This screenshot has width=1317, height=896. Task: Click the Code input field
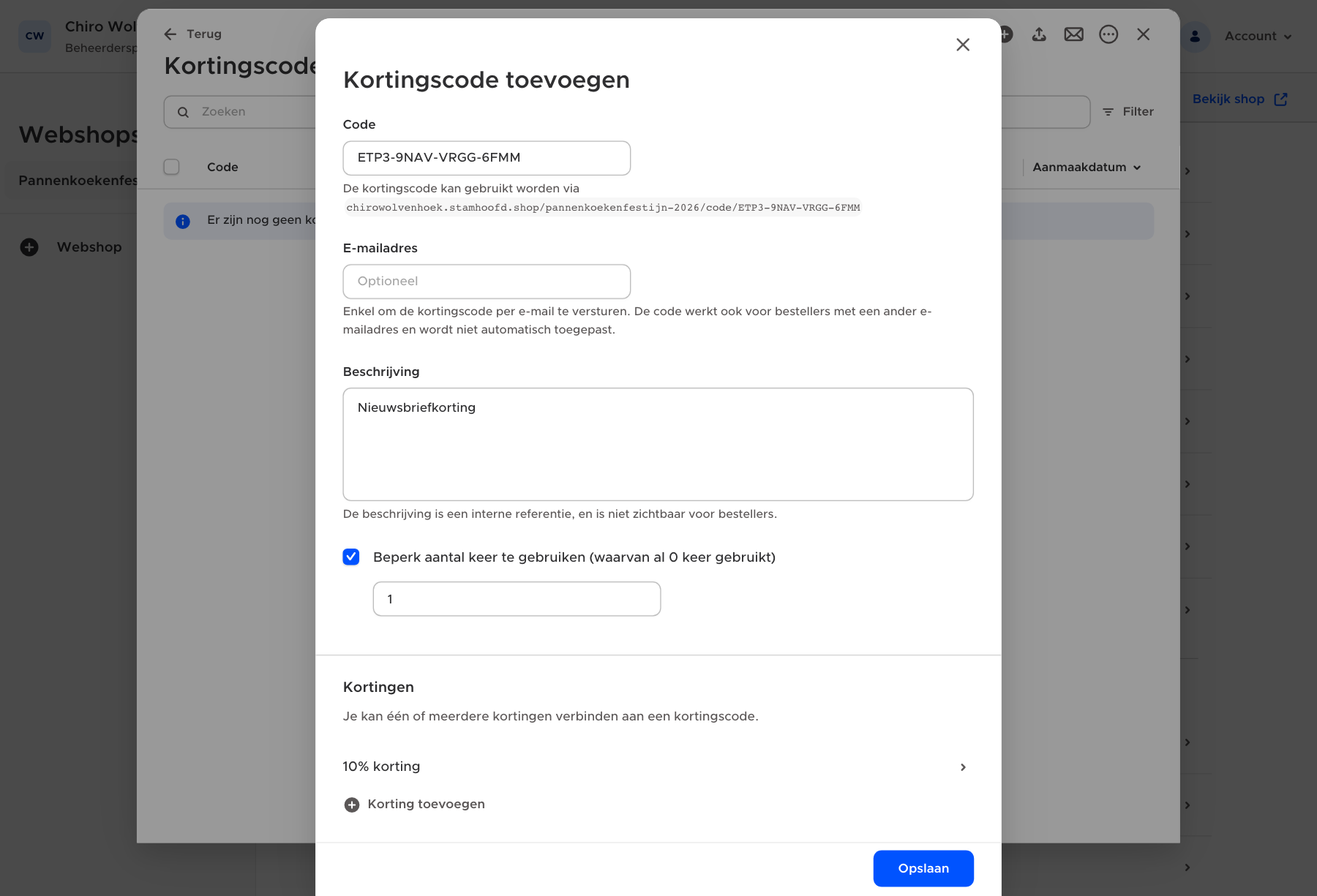click(x=487, y=158)
